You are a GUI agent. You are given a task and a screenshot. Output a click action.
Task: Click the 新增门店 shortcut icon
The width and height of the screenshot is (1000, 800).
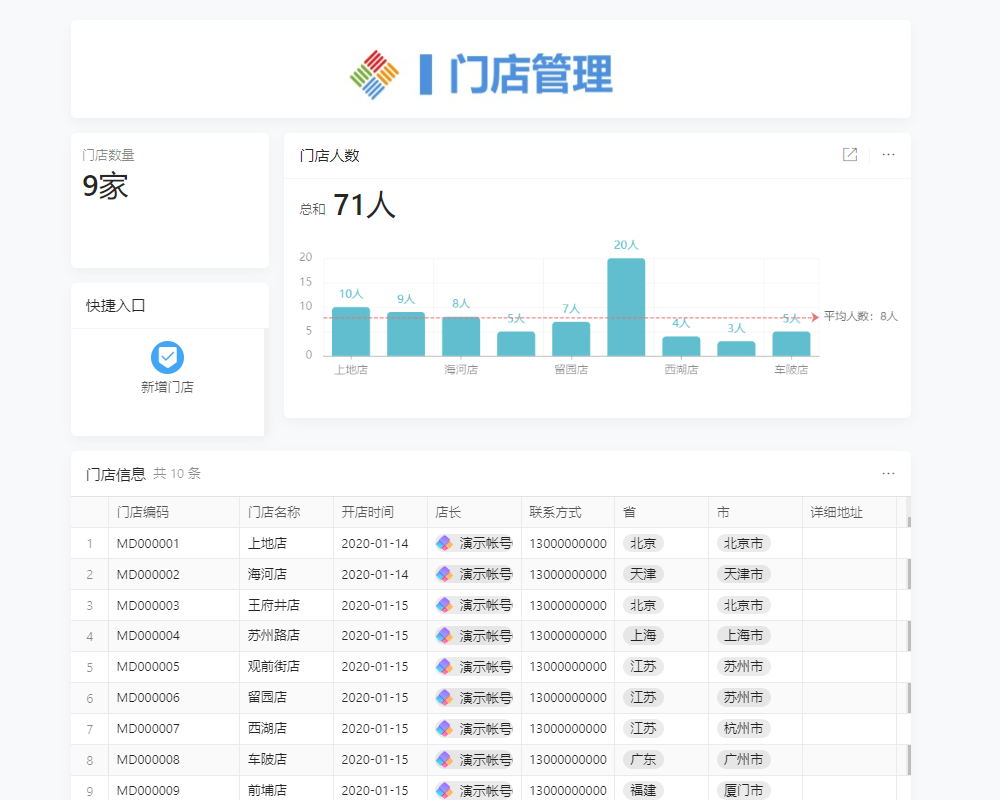coord(167,358)
